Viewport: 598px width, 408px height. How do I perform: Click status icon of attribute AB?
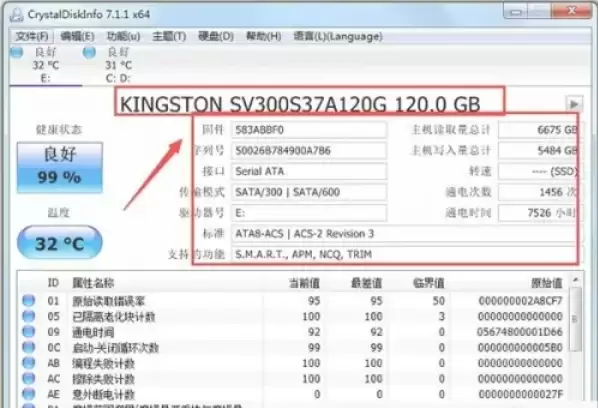click(x=29, y=363)
